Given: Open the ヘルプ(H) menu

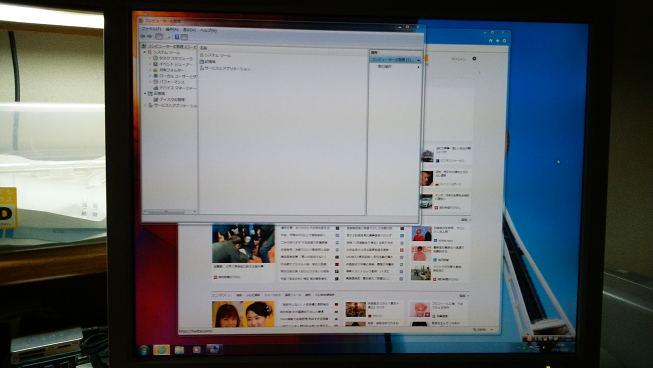Looking at the screenshot, I should [209, 30].
